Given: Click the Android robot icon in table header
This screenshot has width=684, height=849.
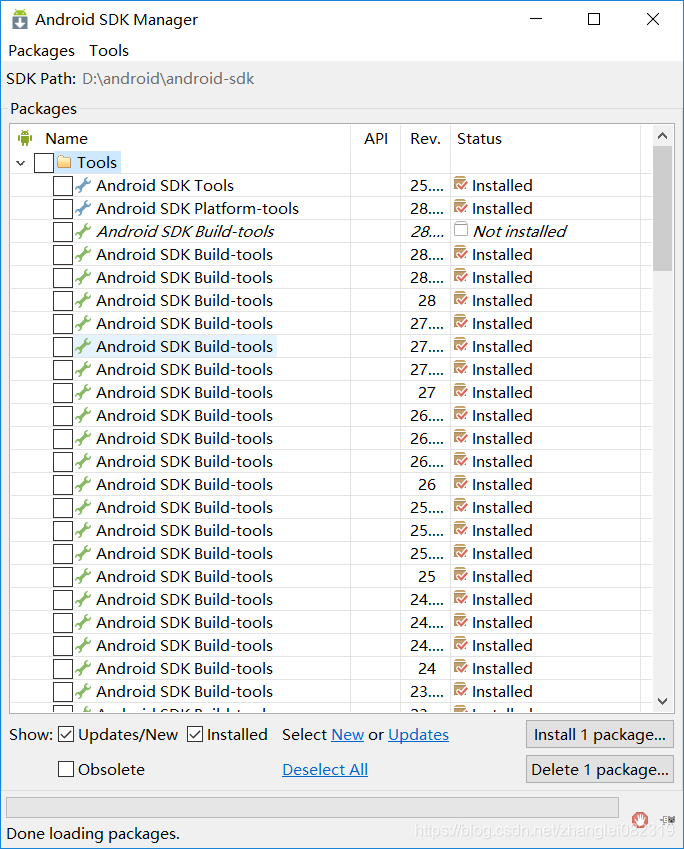Looking at the screenshot, I should [x=25, y=138].
